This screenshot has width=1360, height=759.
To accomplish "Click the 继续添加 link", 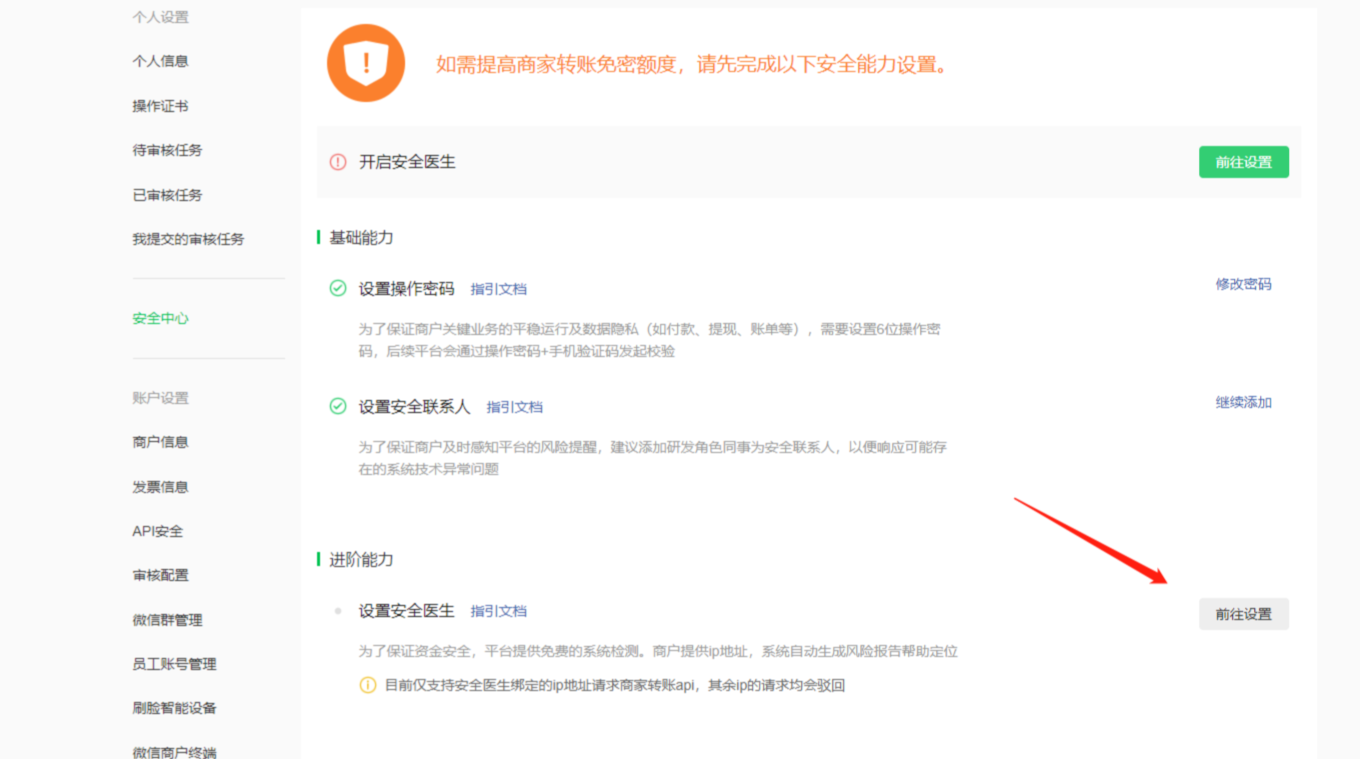I will pyautogui.click(x=1243, y=403).
